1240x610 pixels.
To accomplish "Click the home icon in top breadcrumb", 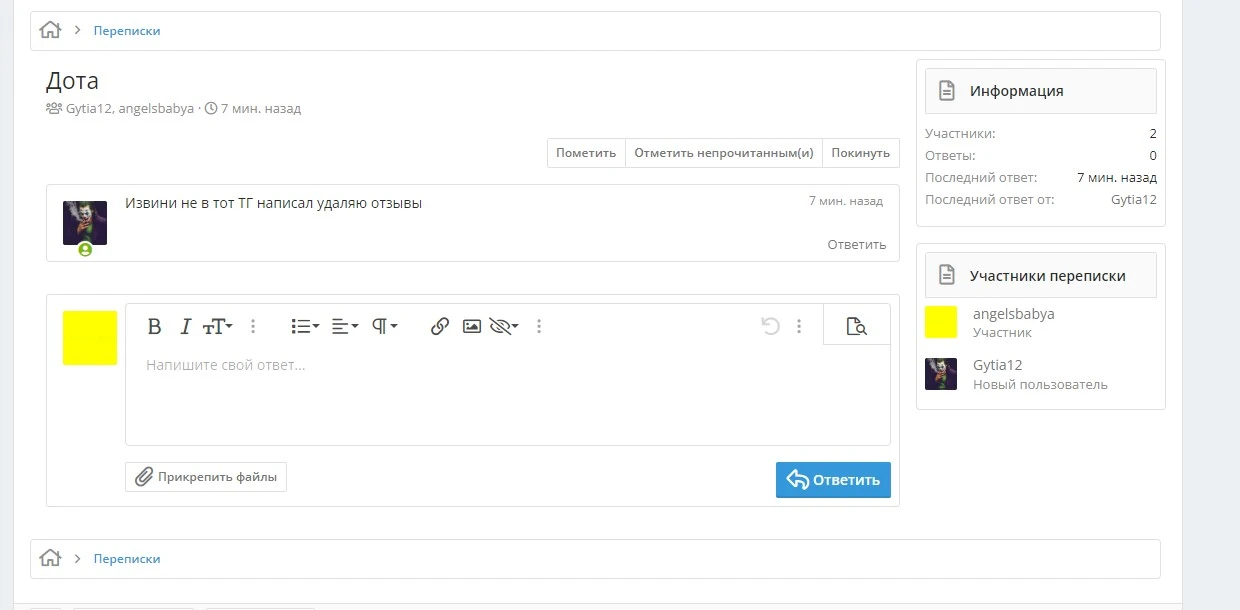I will [50, 30].
